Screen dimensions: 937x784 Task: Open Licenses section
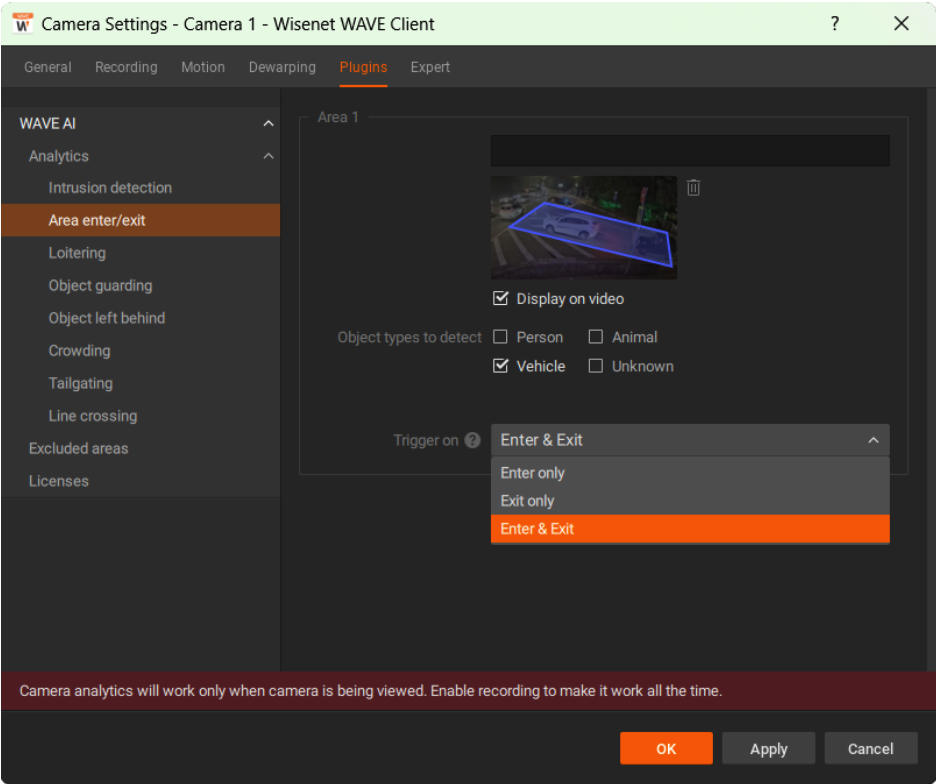pos(140,480)
